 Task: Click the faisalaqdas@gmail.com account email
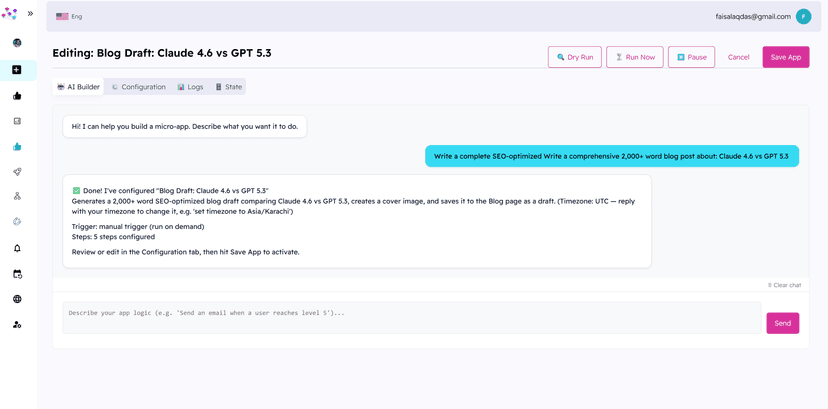click(x=753, y=16)
